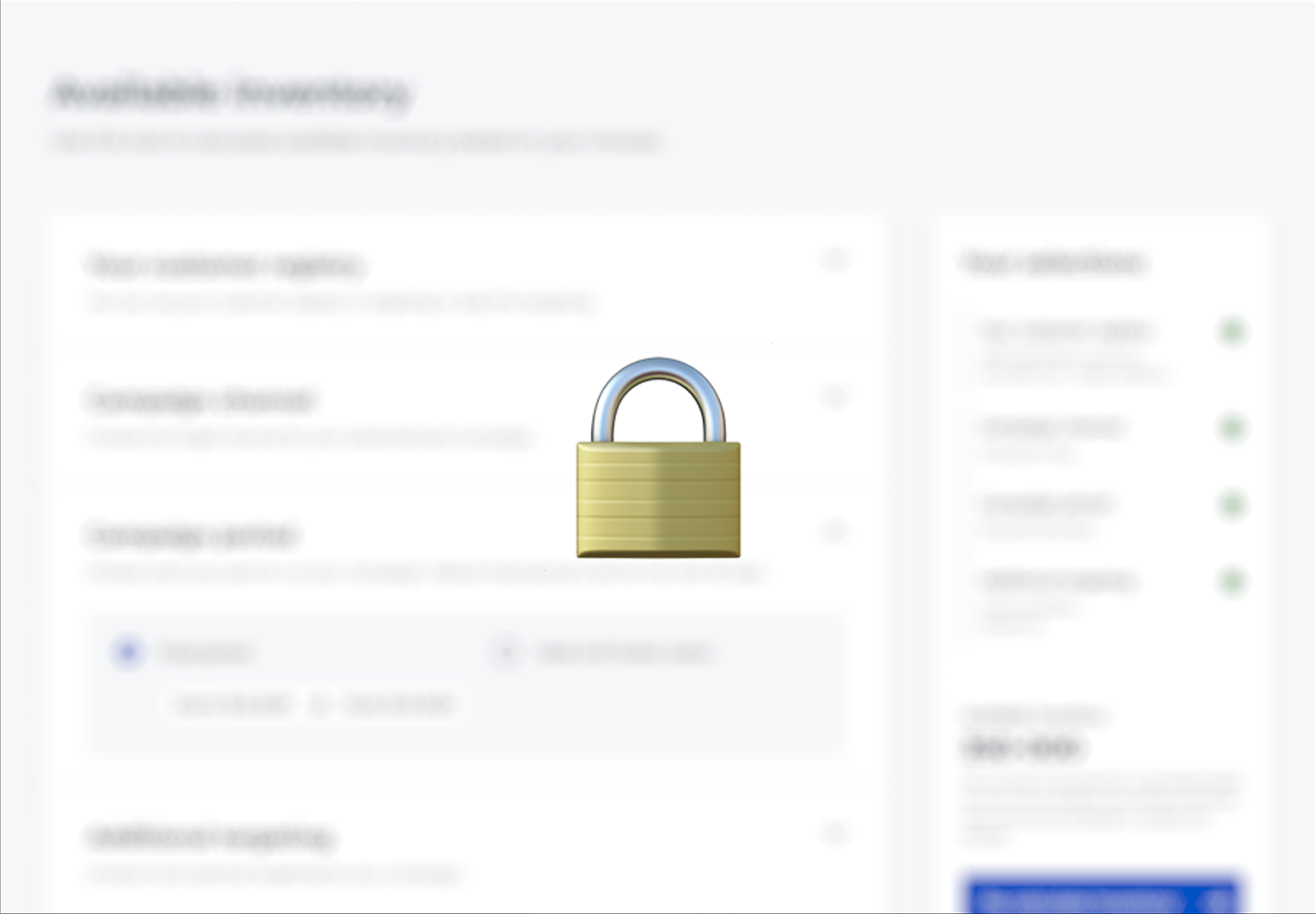Image resolution: width=1316 pixels, height=914 pixels.
Task: Click the second date input field
Action: [x=400, y=704]
